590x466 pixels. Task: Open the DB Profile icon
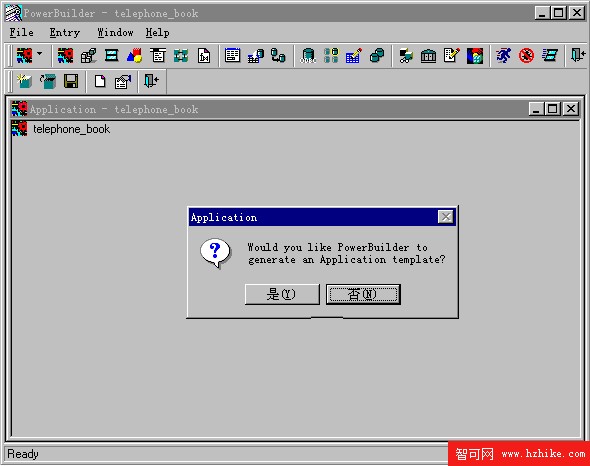(331, 56)
